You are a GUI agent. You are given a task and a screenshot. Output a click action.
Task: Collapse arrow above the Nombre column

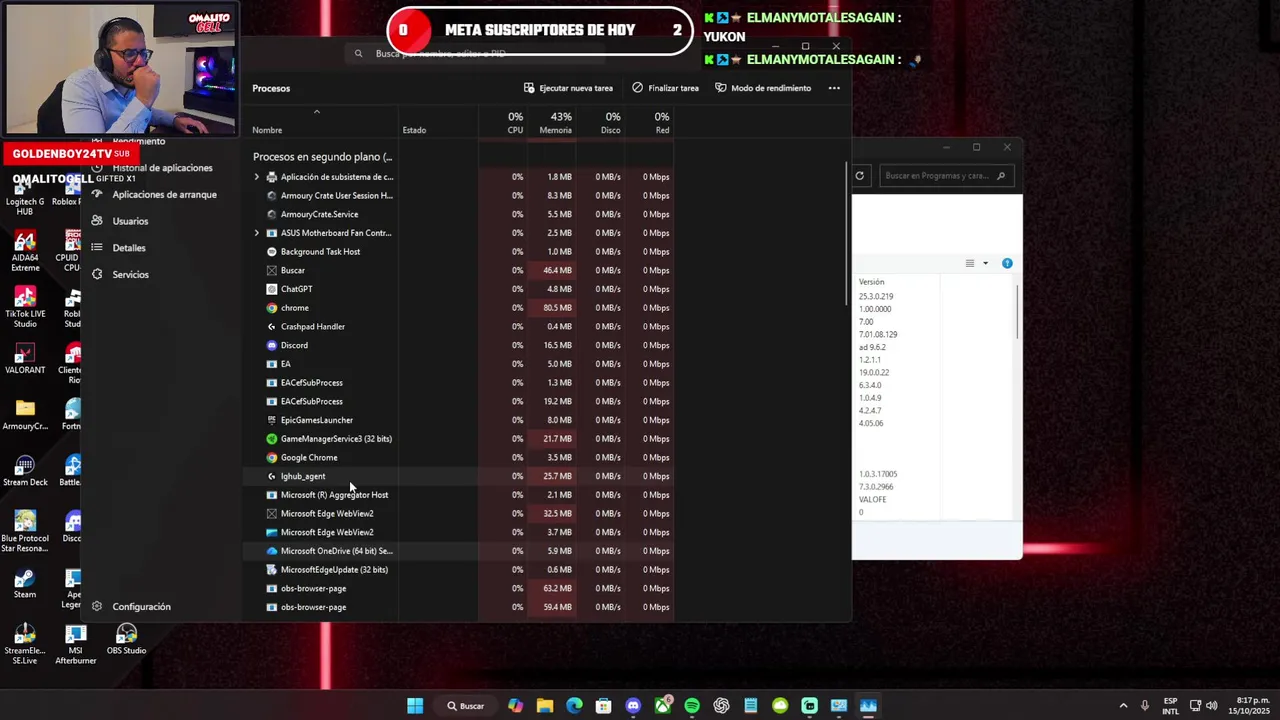[317, 112]
